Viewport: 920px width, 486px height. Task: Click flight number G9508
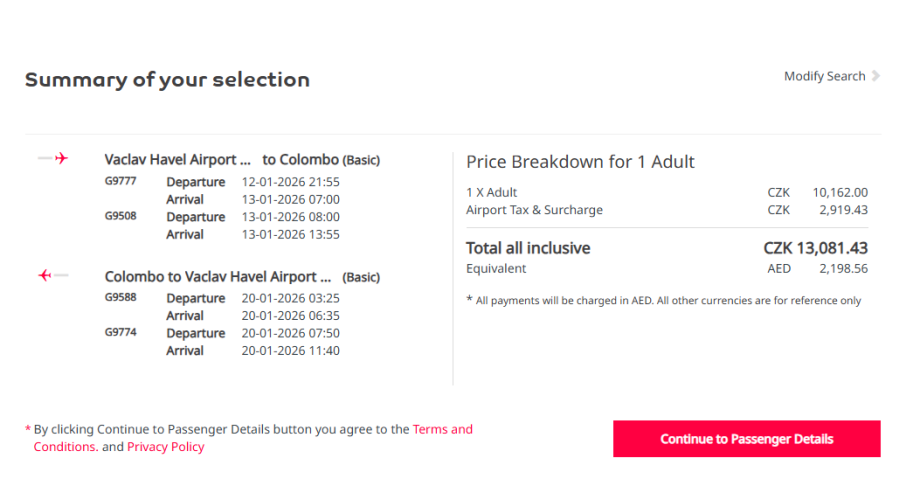(120, 215)
